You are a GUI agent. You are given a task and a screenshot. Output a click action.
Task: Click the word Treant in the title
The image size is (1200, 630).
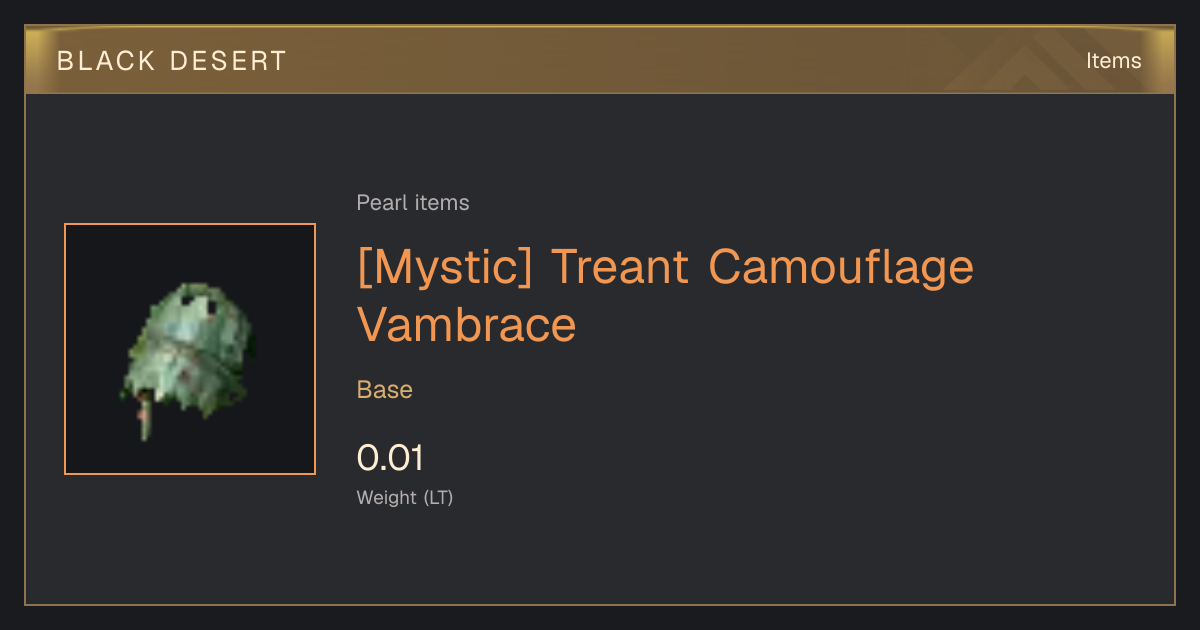click(x=620, y=266)
